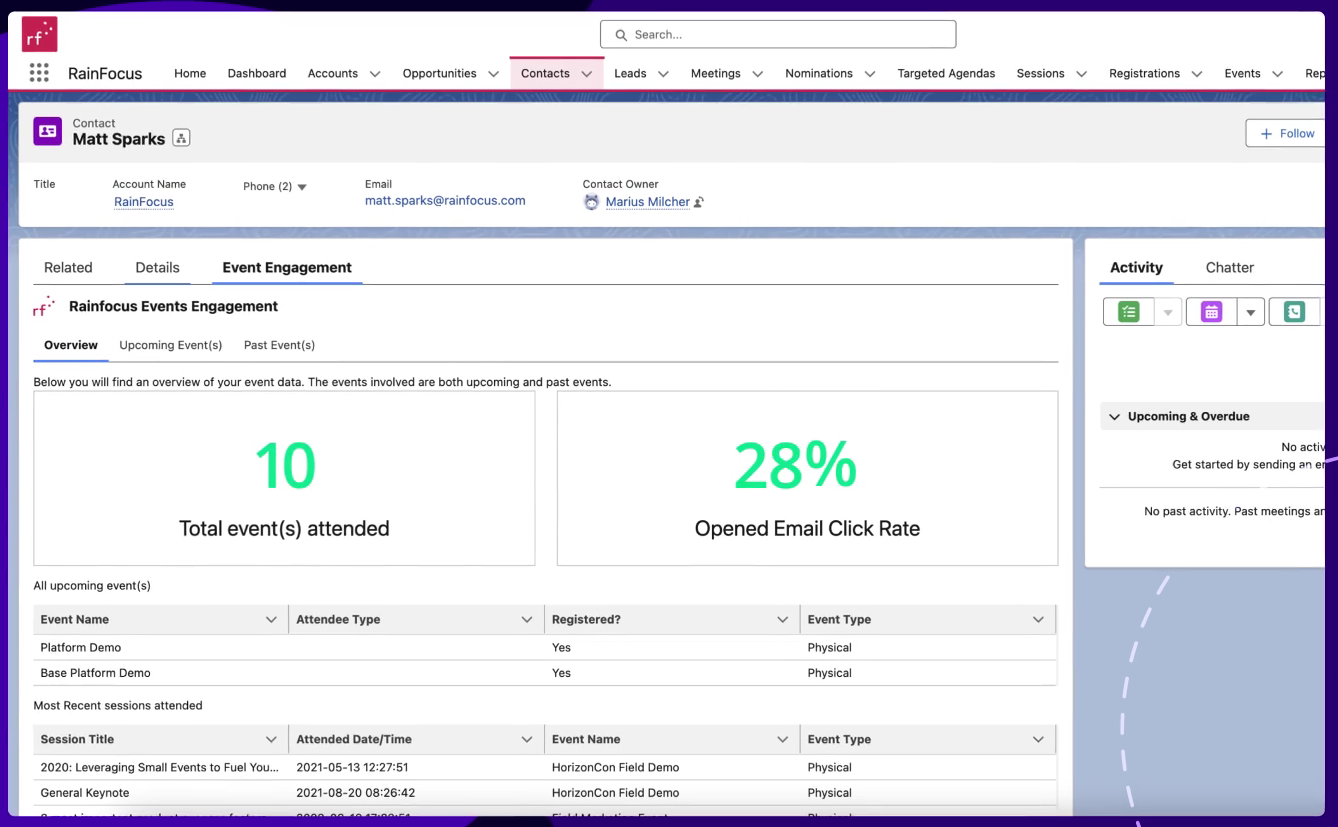Select the Overview sub-tab
Screen dimensions: 1338x827
(x=71, y=345)
